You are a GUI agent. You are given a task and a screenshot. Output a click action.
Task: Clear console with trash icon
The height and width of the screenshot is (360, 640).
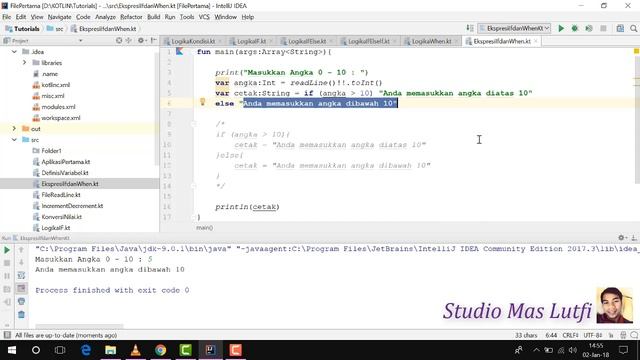click(x=21, y=314)
